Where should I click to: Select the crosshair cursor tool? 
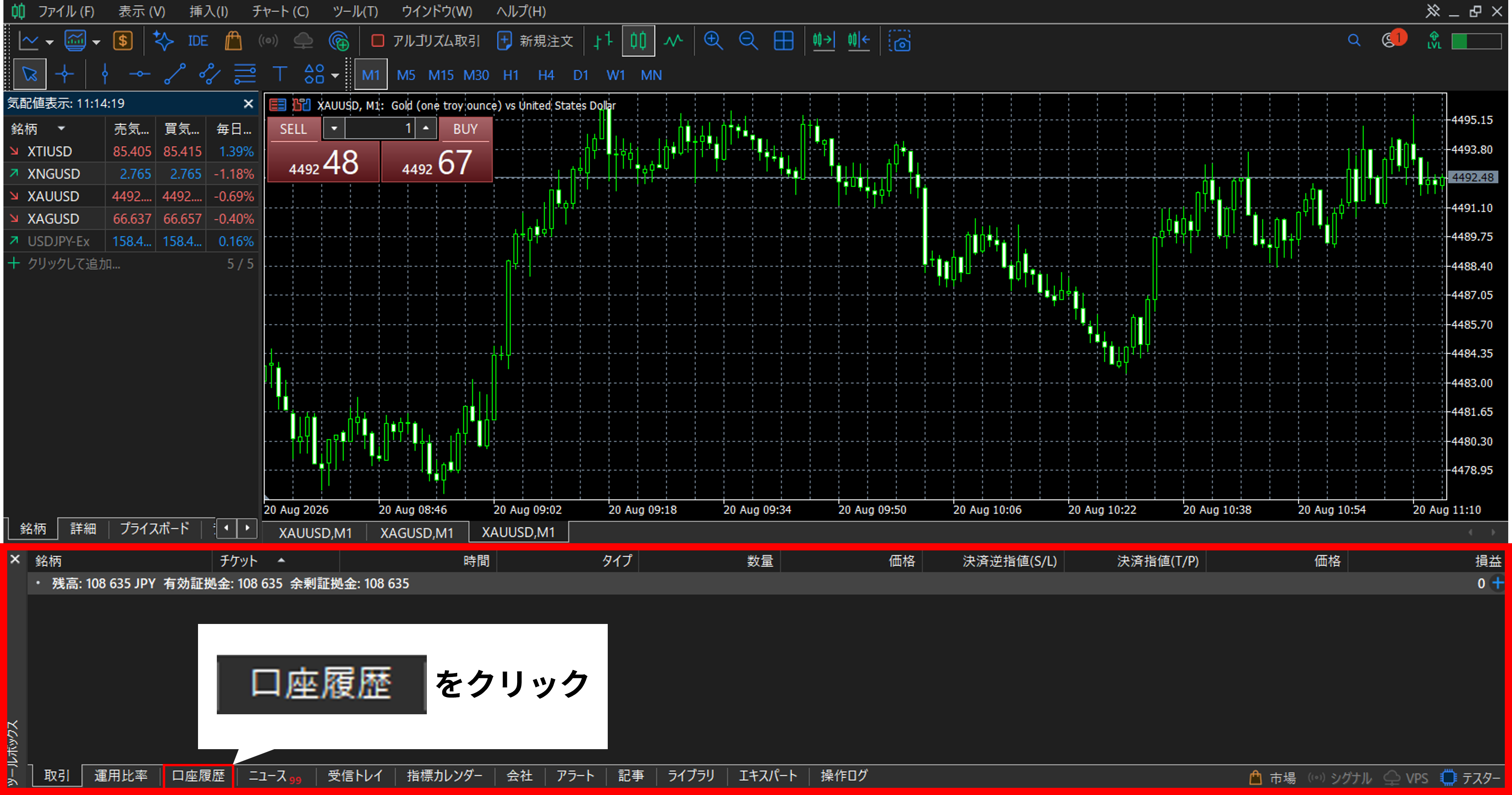(x=64, y=75)
